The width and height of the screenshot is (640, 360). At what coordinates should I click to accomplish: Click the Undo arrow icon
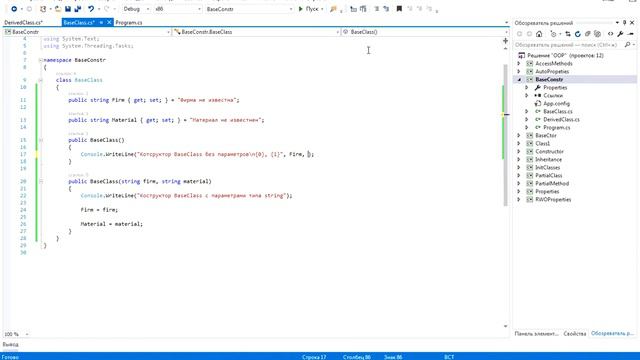(x=91, y=9)
